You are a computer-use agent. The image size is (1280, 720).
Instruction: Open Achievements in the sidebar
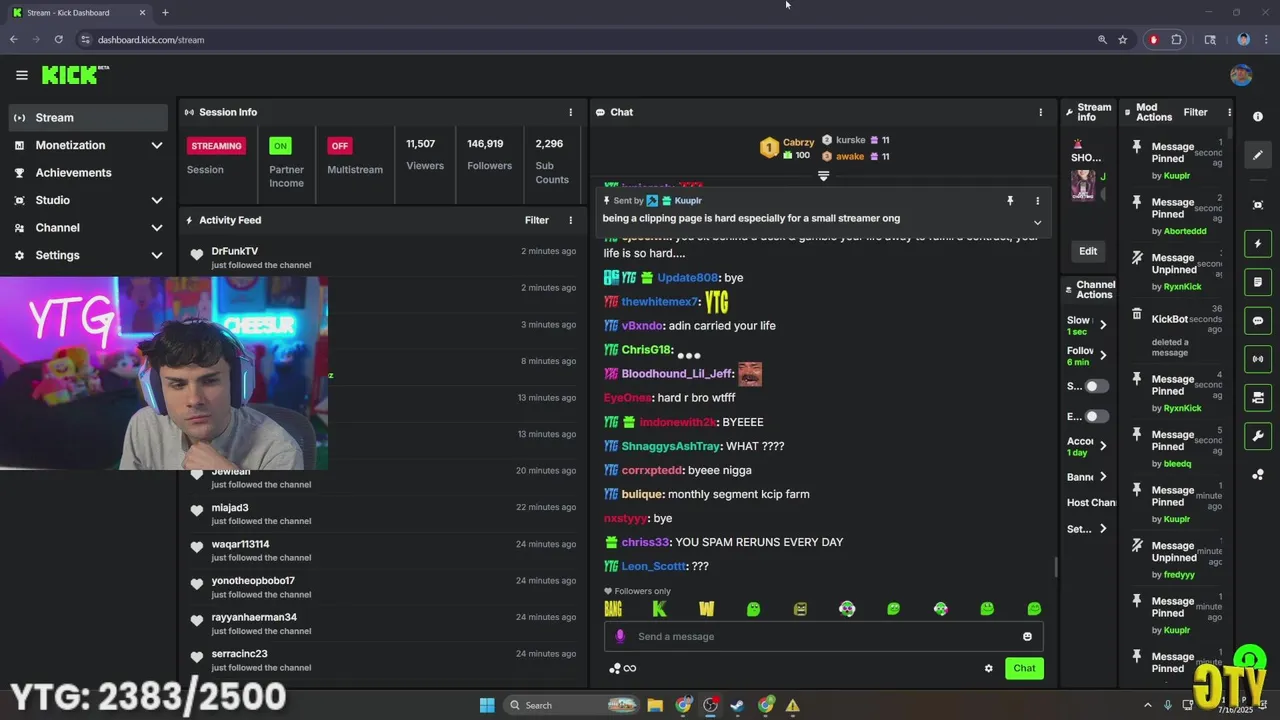88,173
